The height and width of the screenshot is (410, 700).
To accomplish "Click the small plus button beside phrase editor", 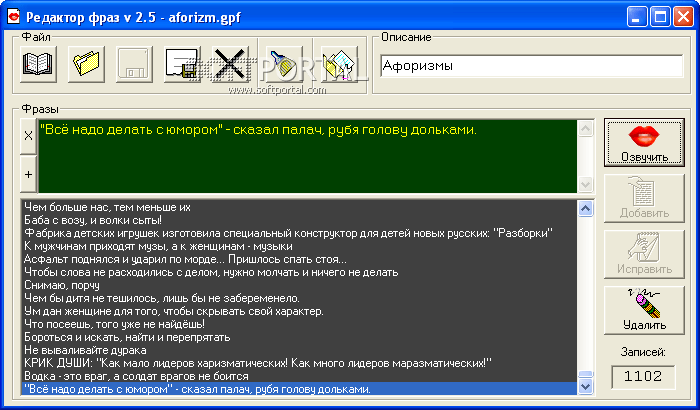I will 29,174.
